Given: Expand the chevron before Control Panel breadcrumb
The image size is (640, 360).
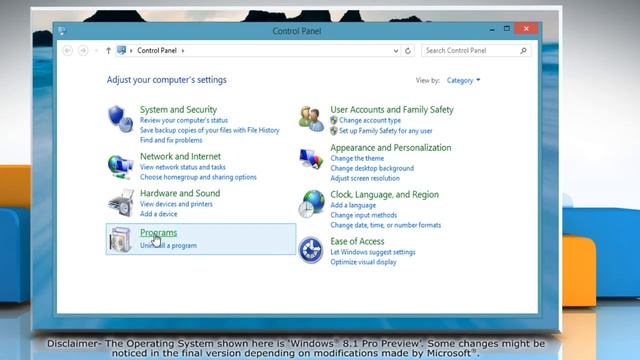Looking at the screenshot, I should 131,51.
